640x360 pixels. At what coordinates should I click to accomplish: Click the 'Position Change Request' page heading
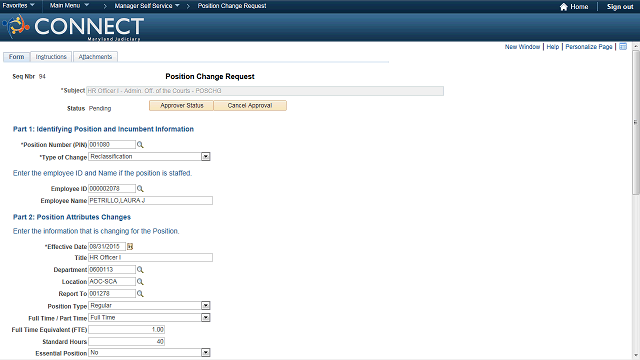[x=210, y=76]
